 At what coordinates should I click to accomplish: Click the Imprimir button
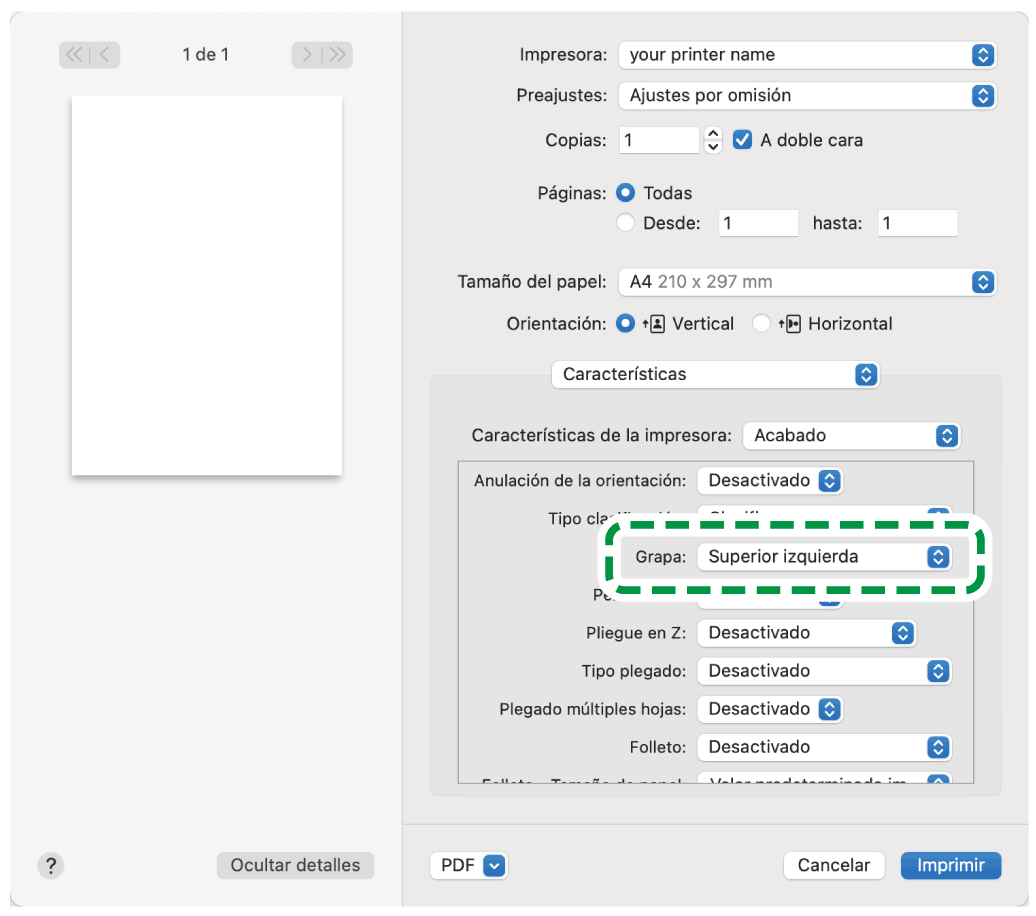pyautogui.click(x=950, y=866)
